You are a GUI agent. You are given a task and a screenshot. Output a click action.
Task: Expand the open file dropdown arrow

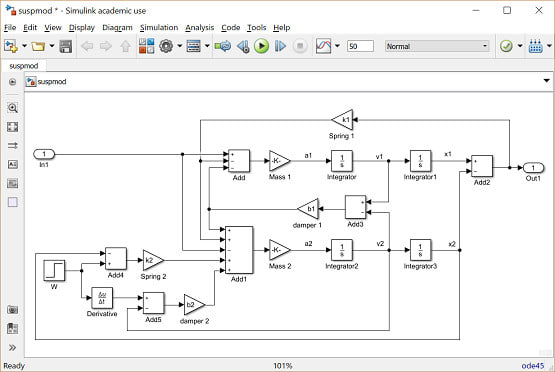point(52,46)
